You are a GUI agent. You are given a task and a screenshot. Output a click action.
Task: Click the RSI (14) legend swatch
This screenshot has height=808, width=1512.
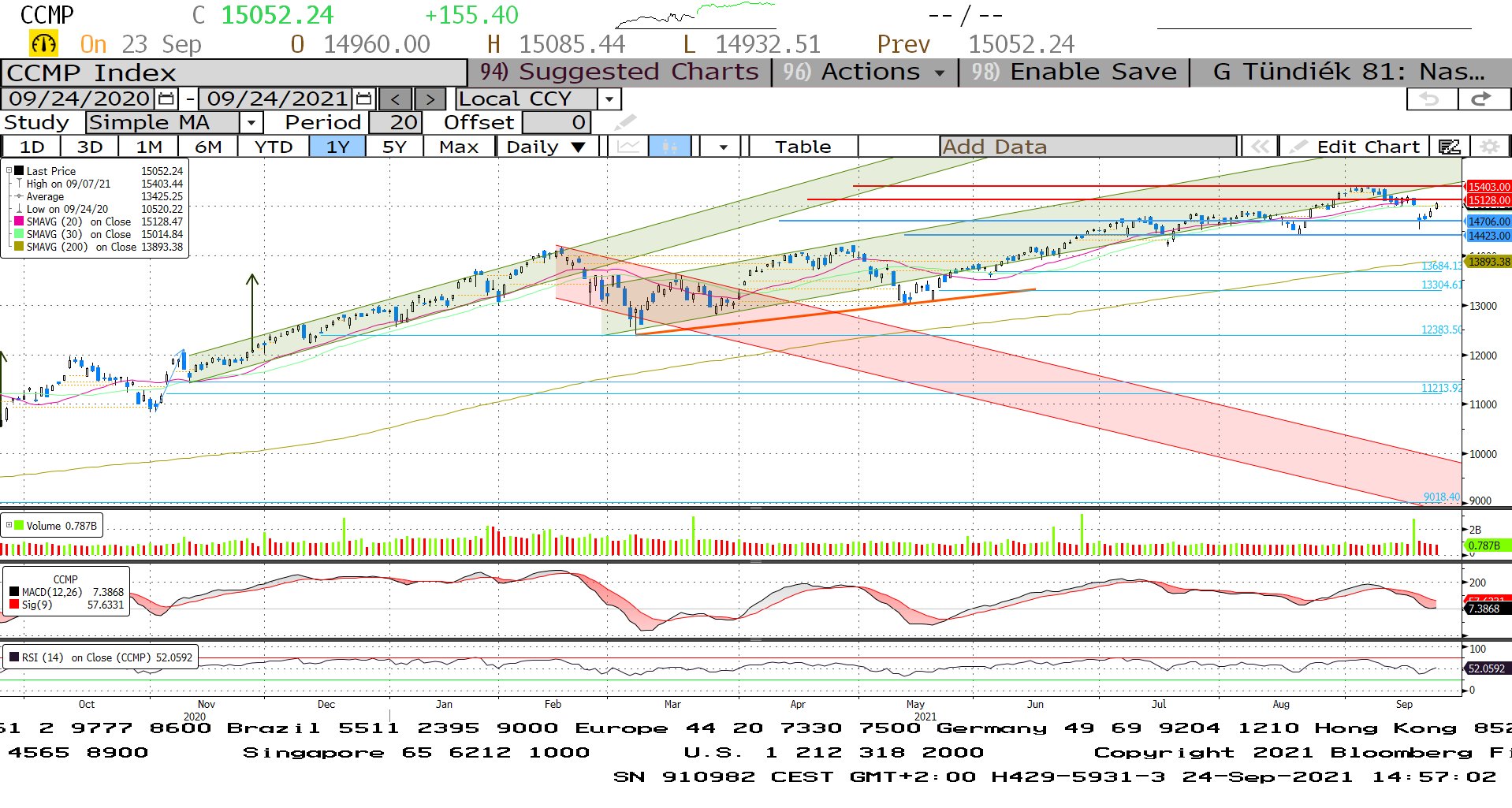click(x=14, y=657)
